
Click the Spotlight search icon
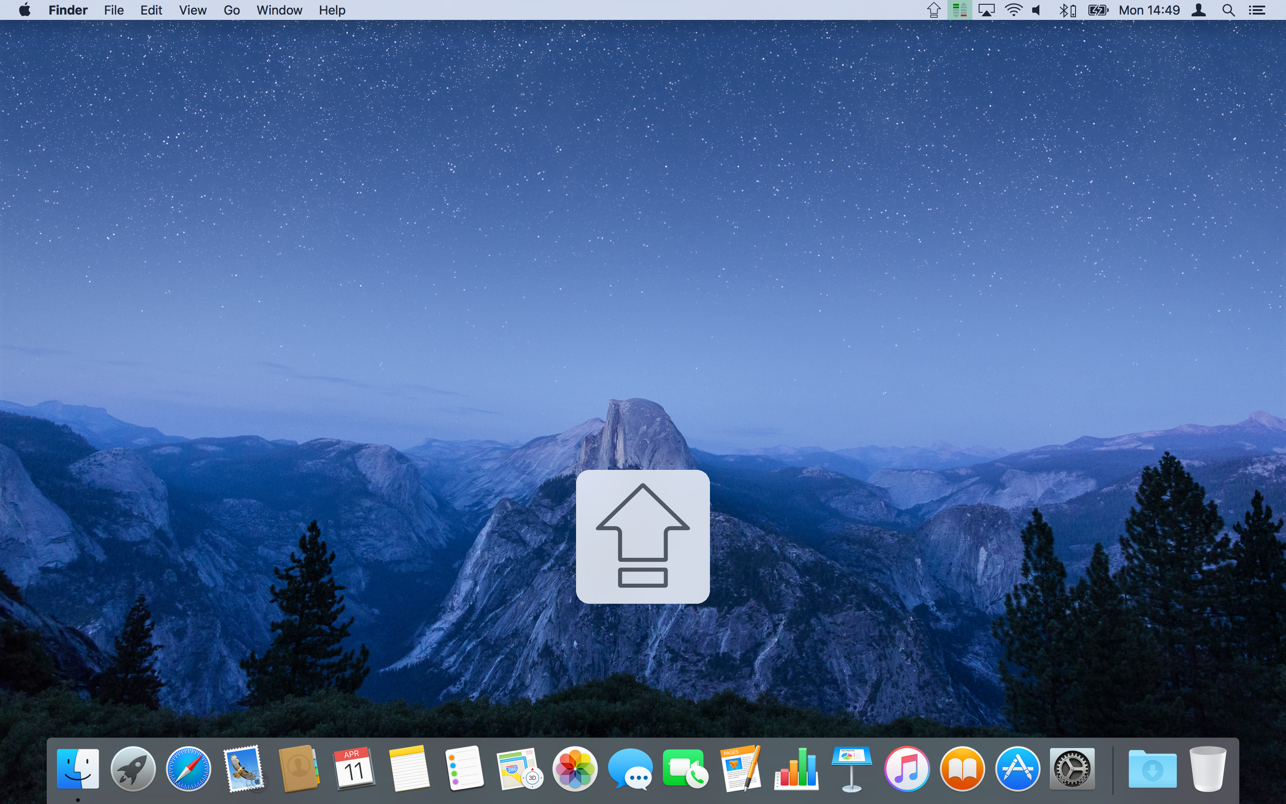pos(1228,10)
